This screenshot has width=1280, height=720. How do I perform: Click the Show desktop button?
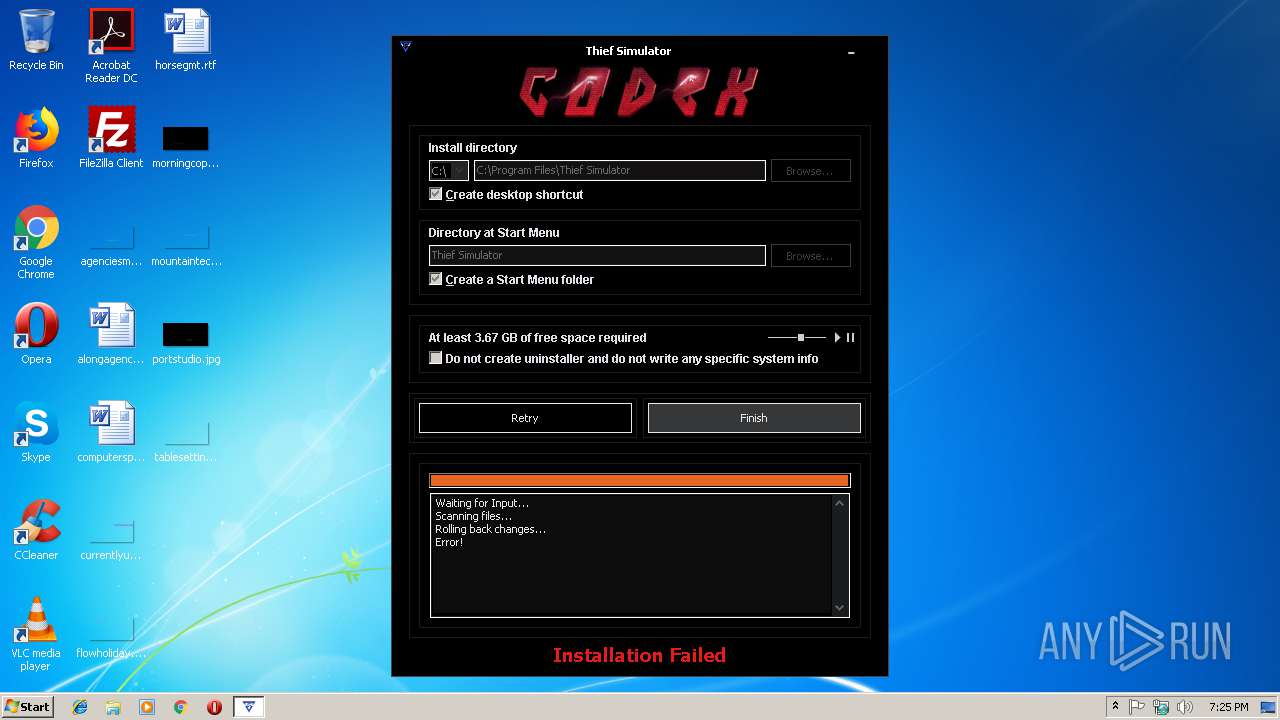tap(1269, 707)
